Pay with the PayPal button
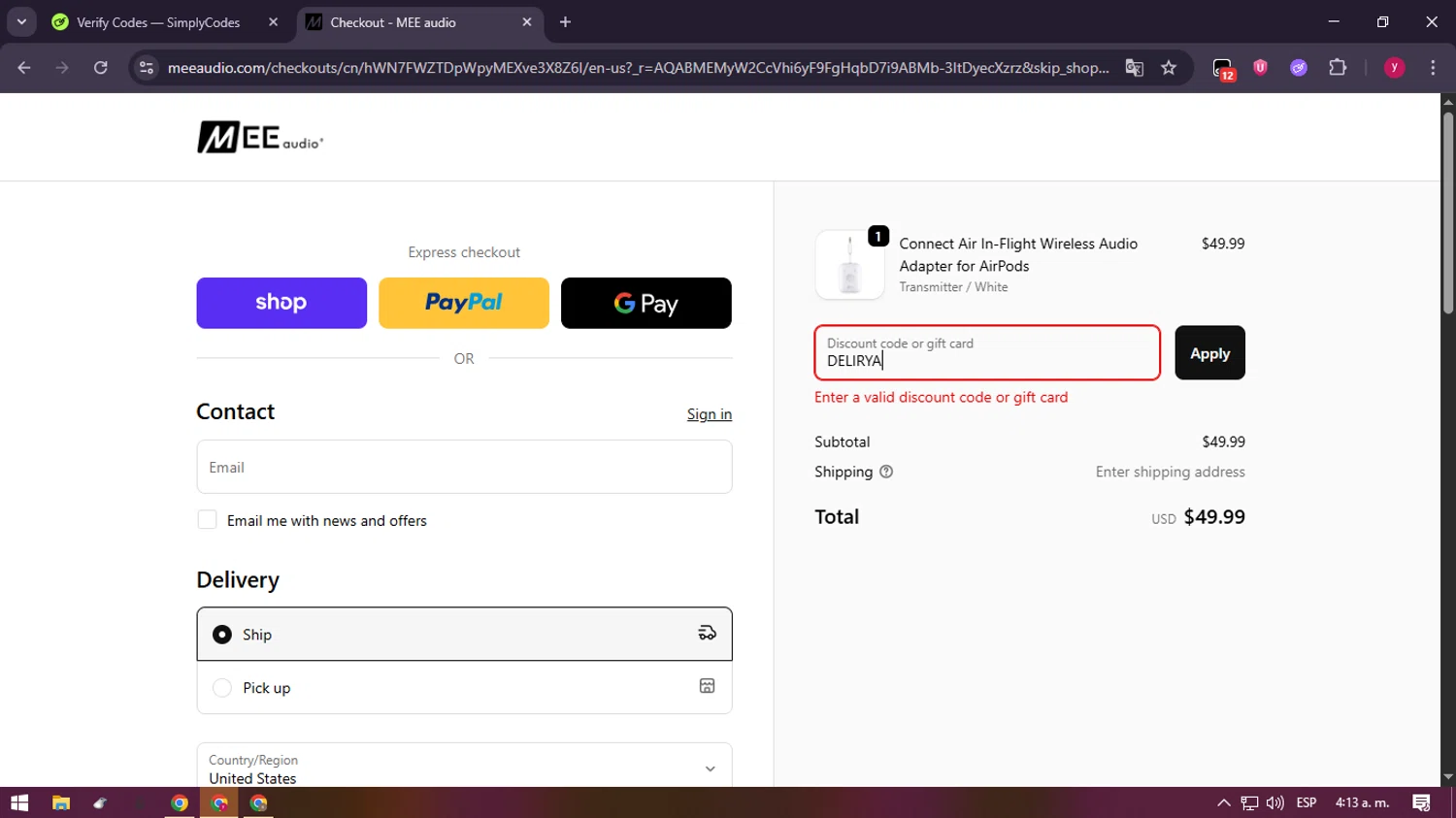Viewport: 1456px width, 818px height. coord(464,303)
